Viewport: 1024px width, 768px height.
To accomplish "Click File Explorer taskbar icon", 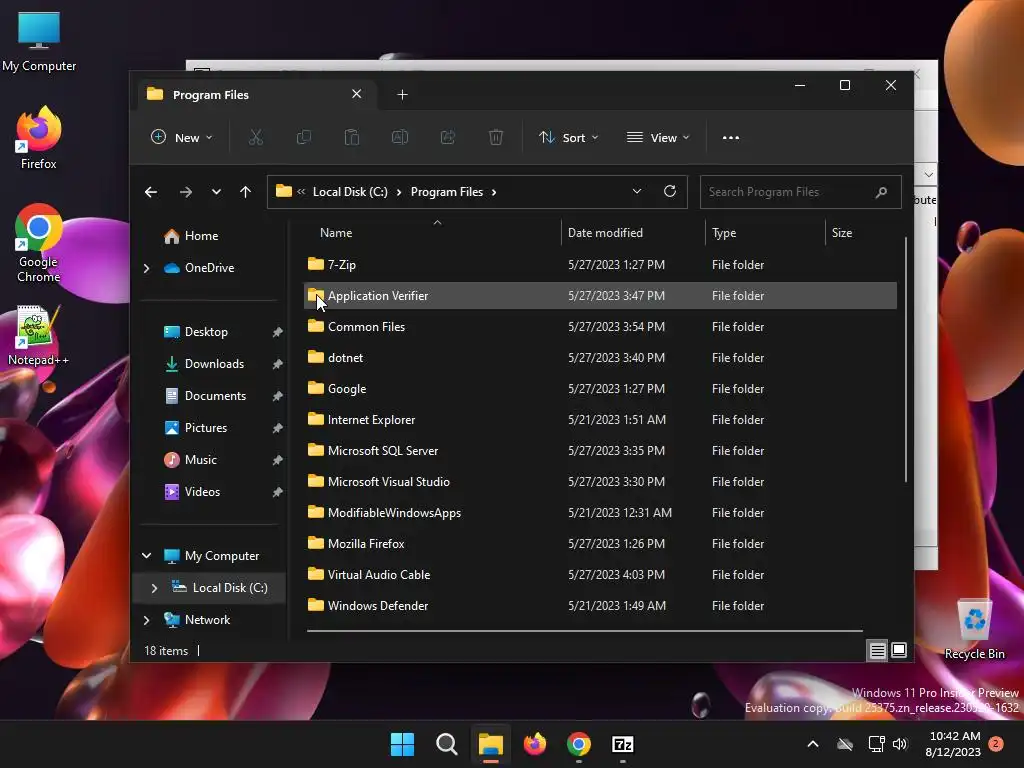I will 490,744.
